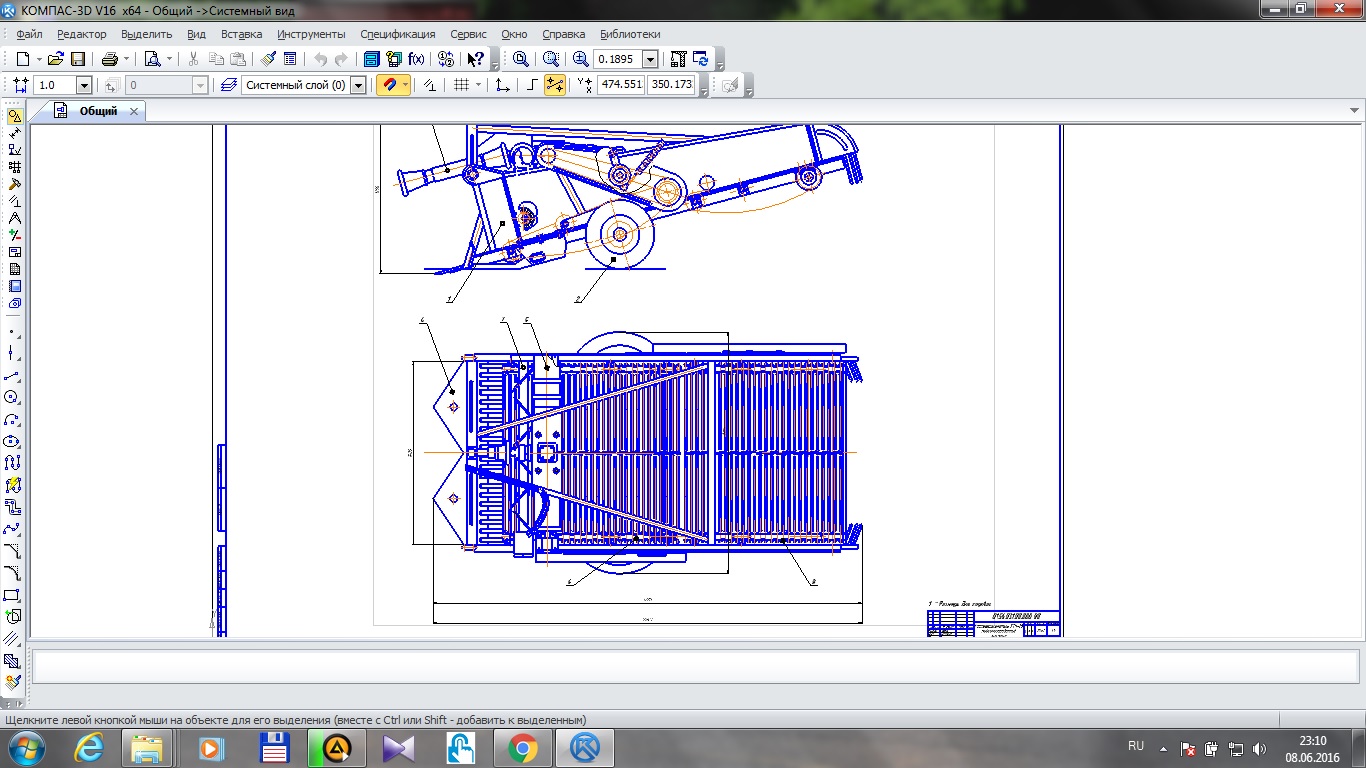This screenshot has height=768, width=1366.
Task: Open the Системный слой (0) layer dropdown
Action: [358, 86]
